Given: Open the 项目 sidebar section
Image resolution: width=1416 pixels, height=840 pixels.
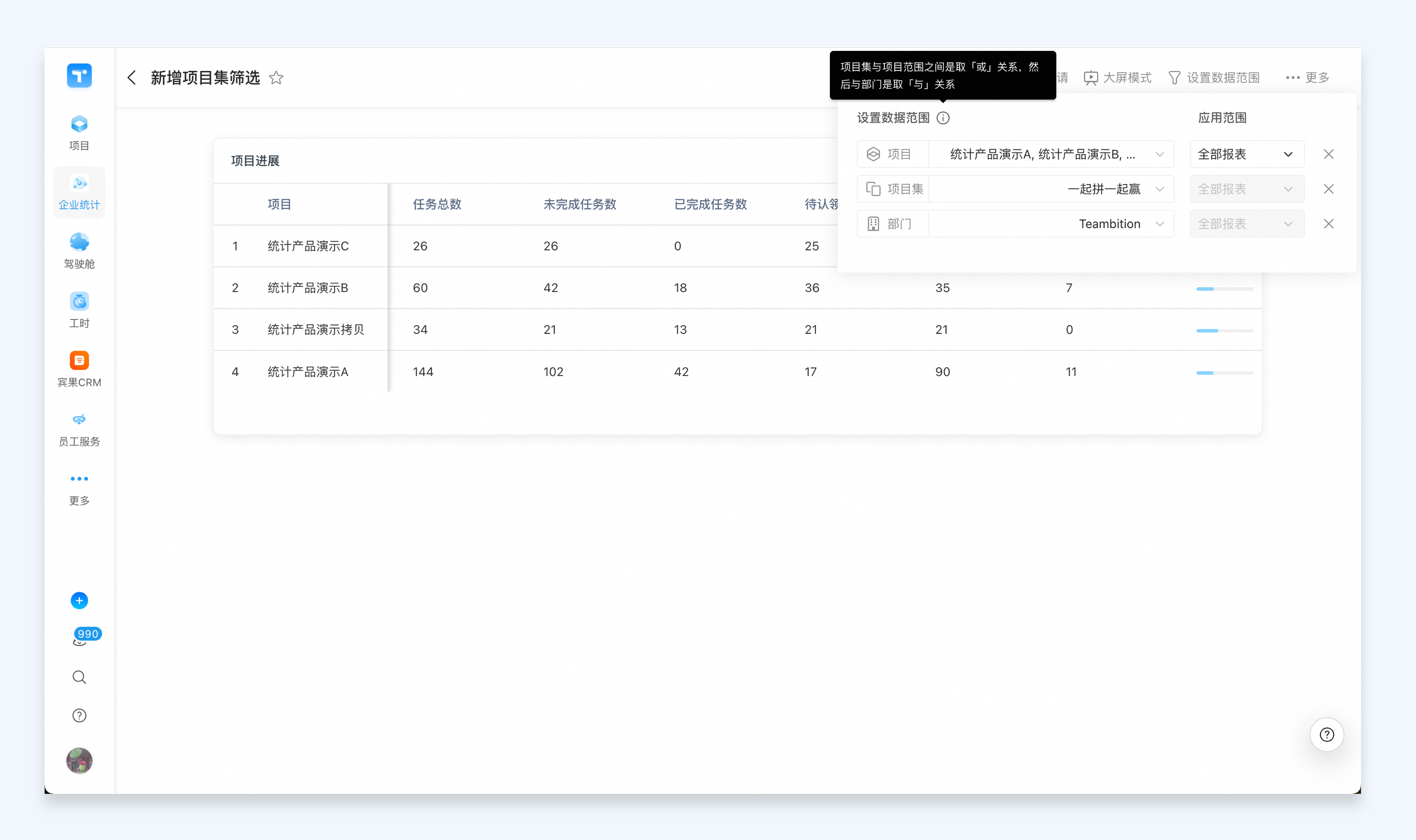Looking at the screenshot, I should click(x=79, y=133).
